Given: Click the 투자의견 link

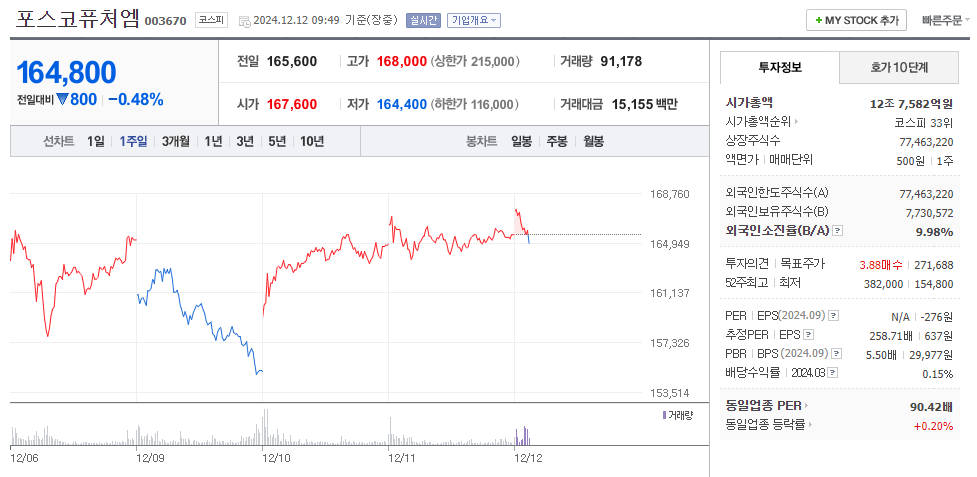Looking at the screenshot, I should click(747, 264).
